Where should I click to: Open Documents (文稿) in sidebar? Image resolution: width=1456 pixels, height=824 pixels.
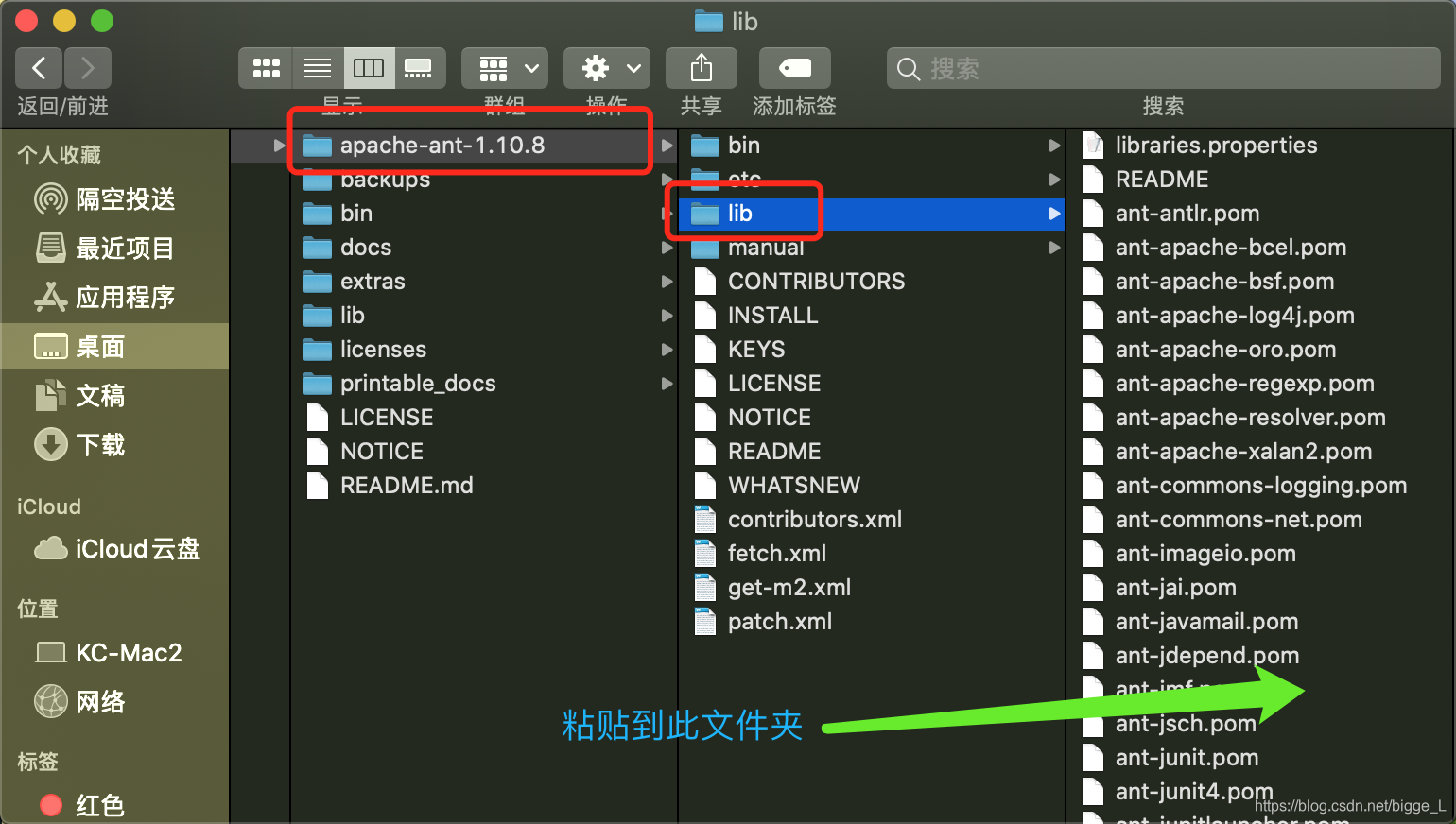[114, 396]
